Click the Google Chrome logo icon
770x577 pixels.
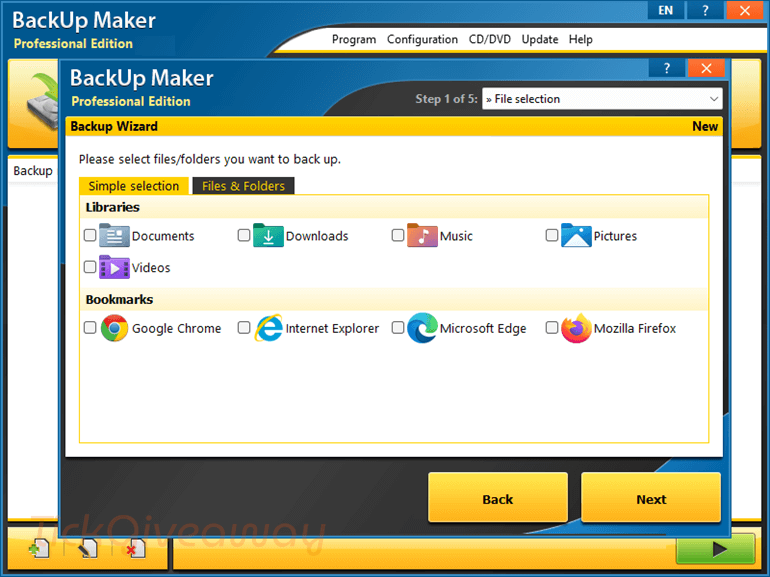[114, 328]
